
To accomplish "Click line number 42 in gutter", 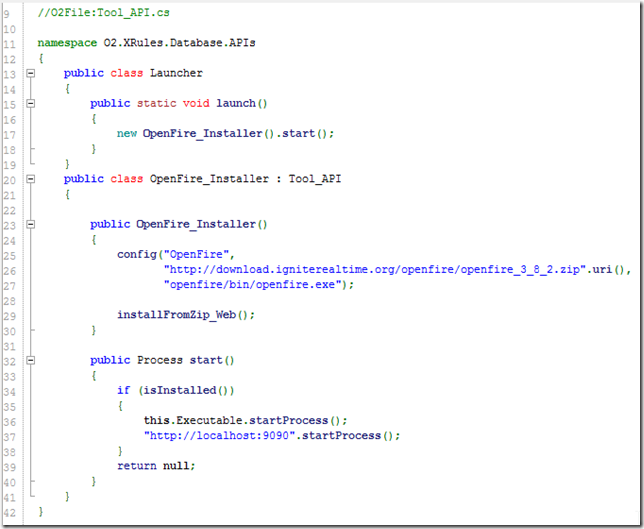I will [9, 513].
